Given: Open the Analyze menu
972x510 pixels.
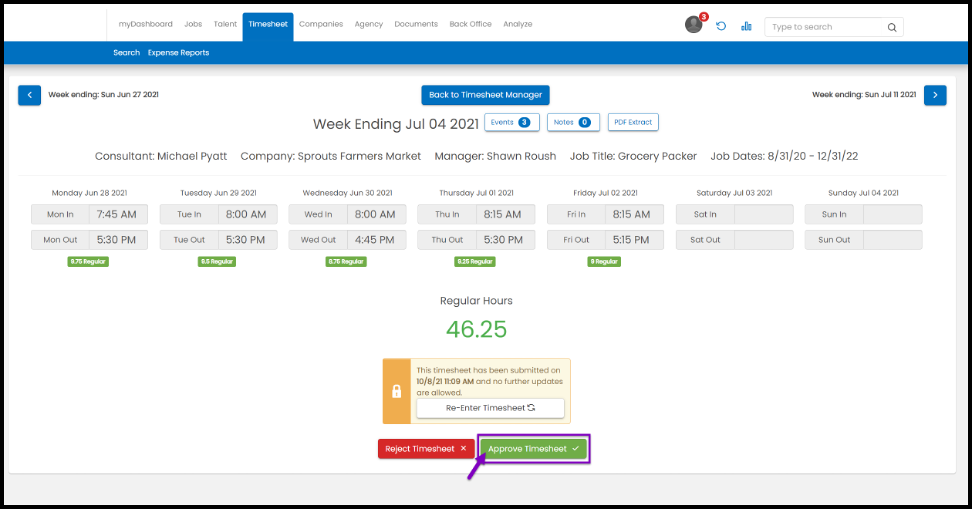Looking at the screenshot, I should point(518,24).
